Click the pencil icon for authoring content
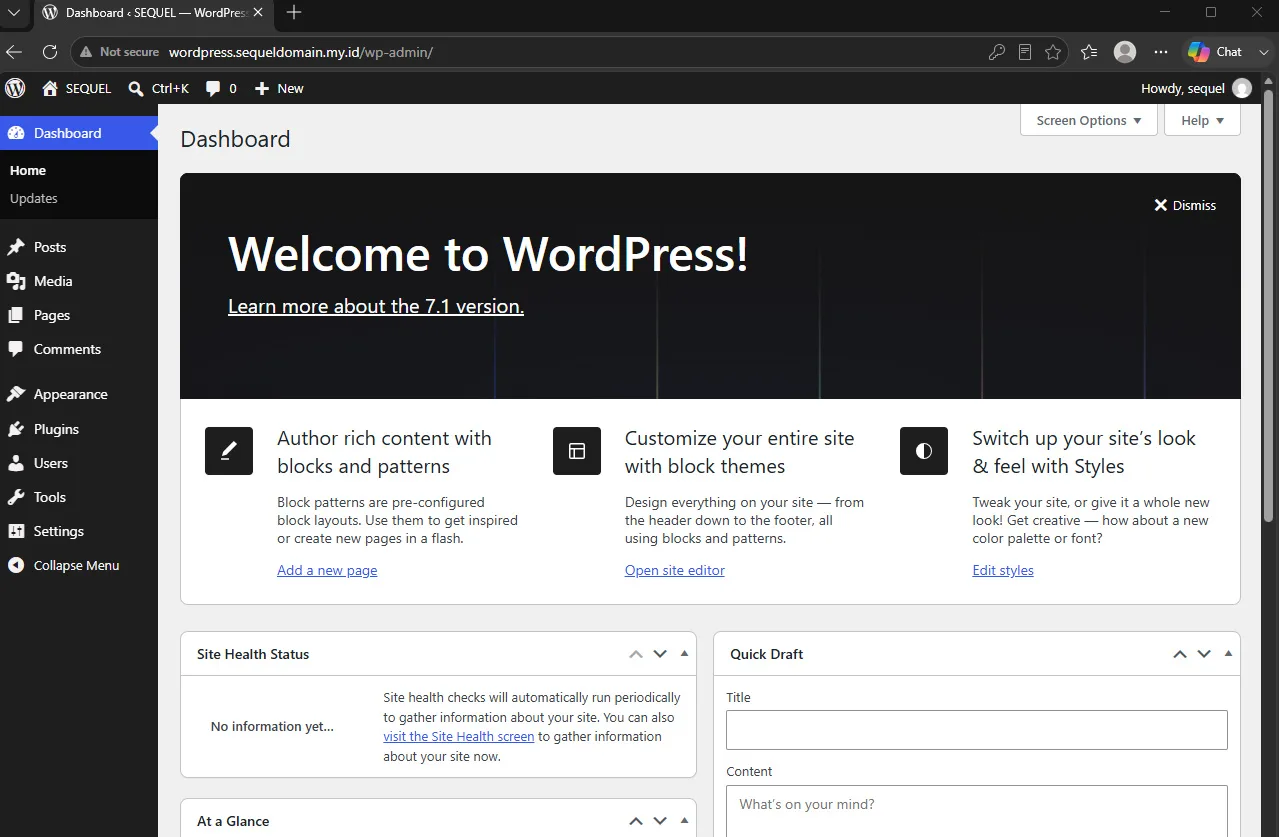The height and width of the screenshot is (837, 1279). pyautogui.click(x=229, y=451)
